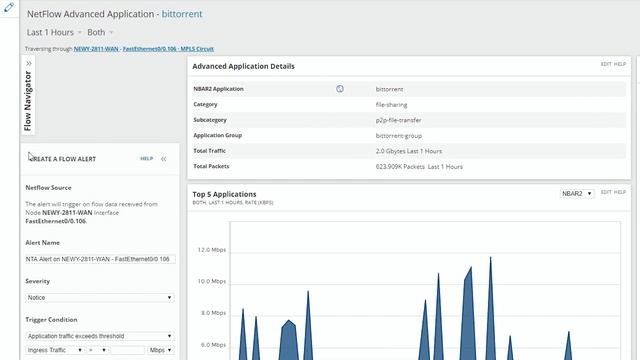Click the 8.0 Mbps axis label

[x=213, y=313]
